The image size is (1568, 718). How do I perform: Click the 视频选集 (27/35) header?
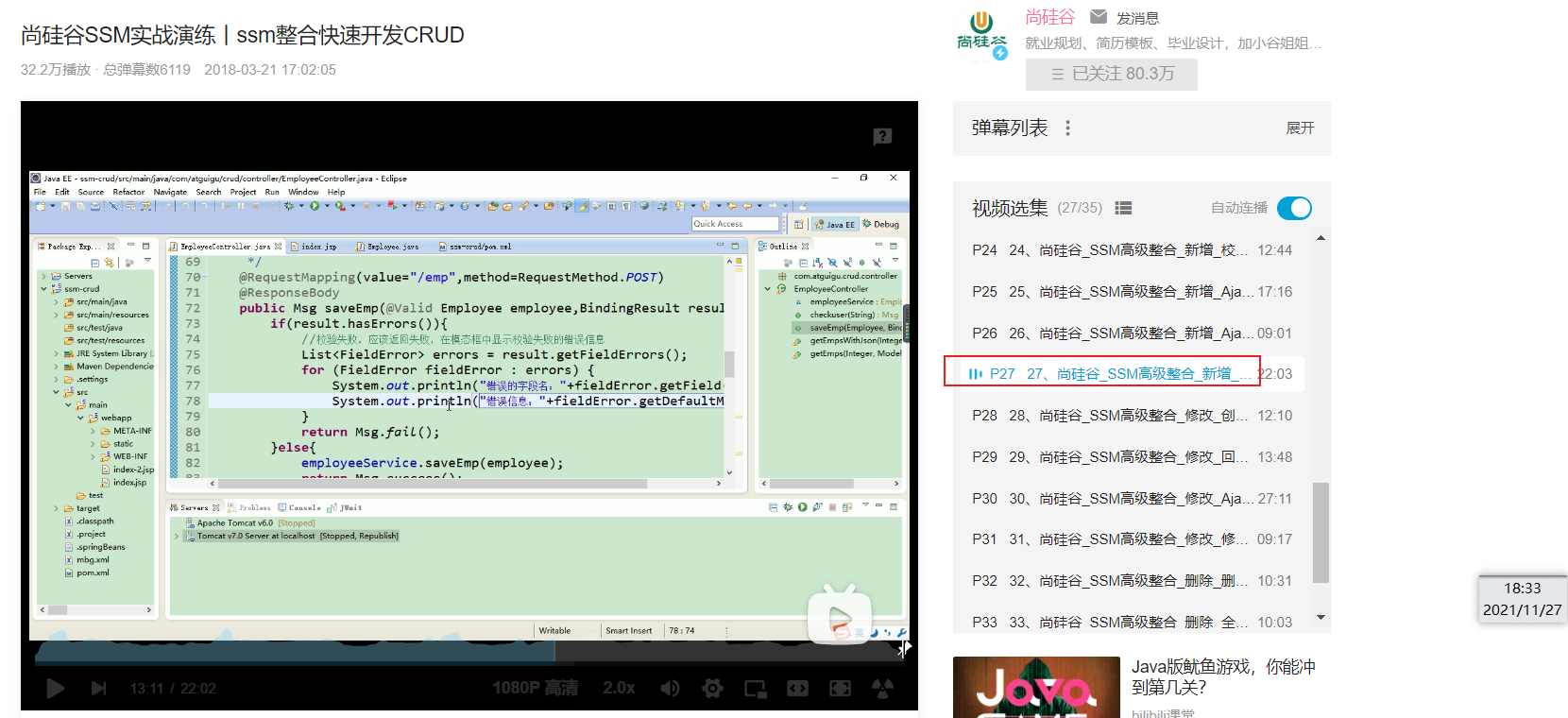pyautogui.click(x=1037, y=208)
